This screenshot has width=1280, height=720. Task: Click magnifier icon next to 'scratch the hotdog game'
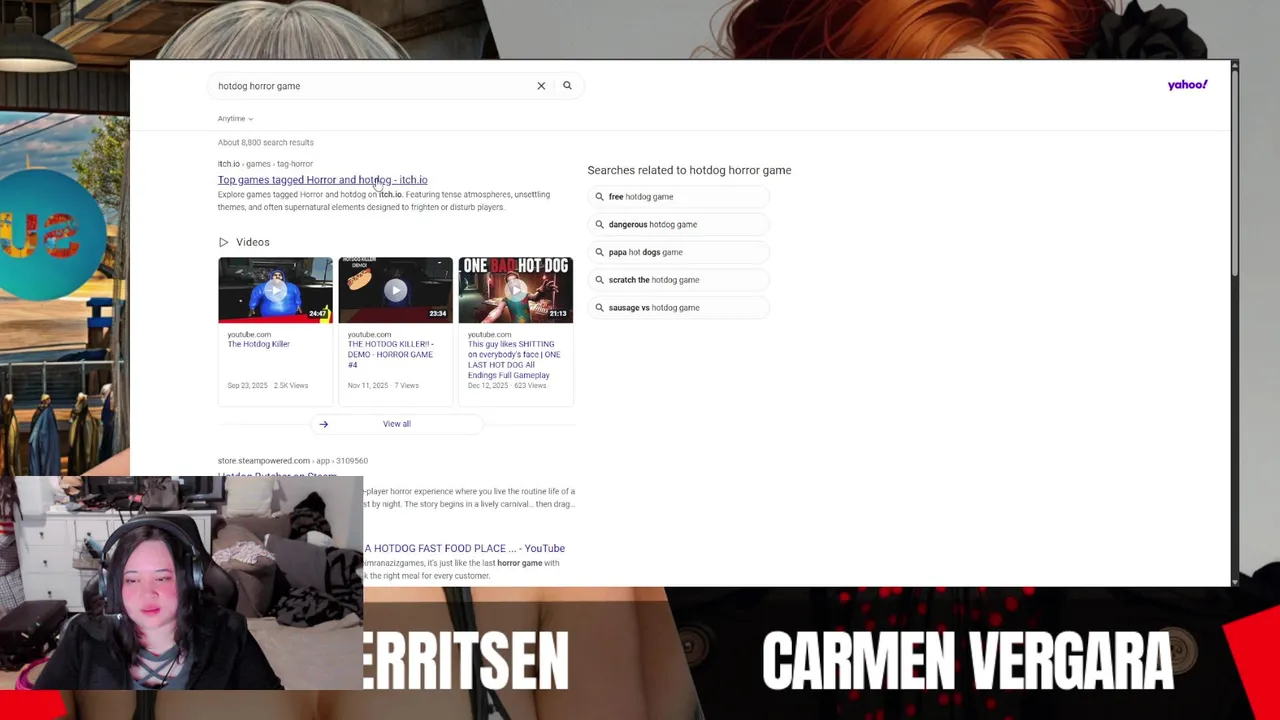coord(599,280)
